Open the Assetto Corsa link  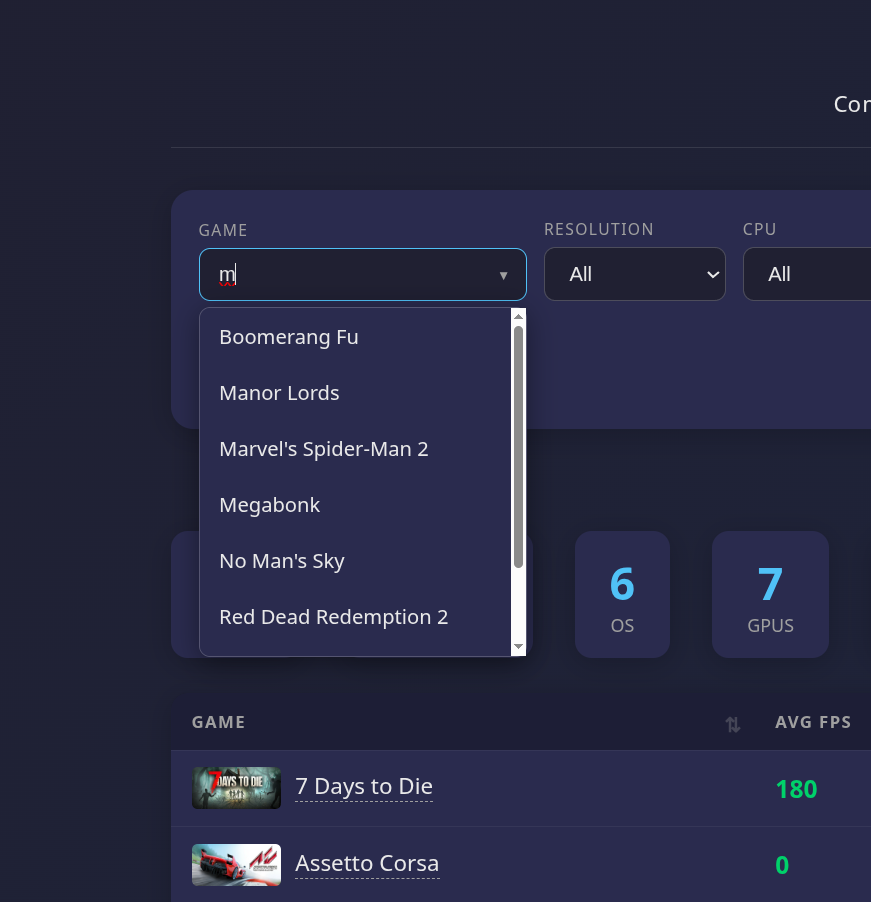tap(367, 863)
